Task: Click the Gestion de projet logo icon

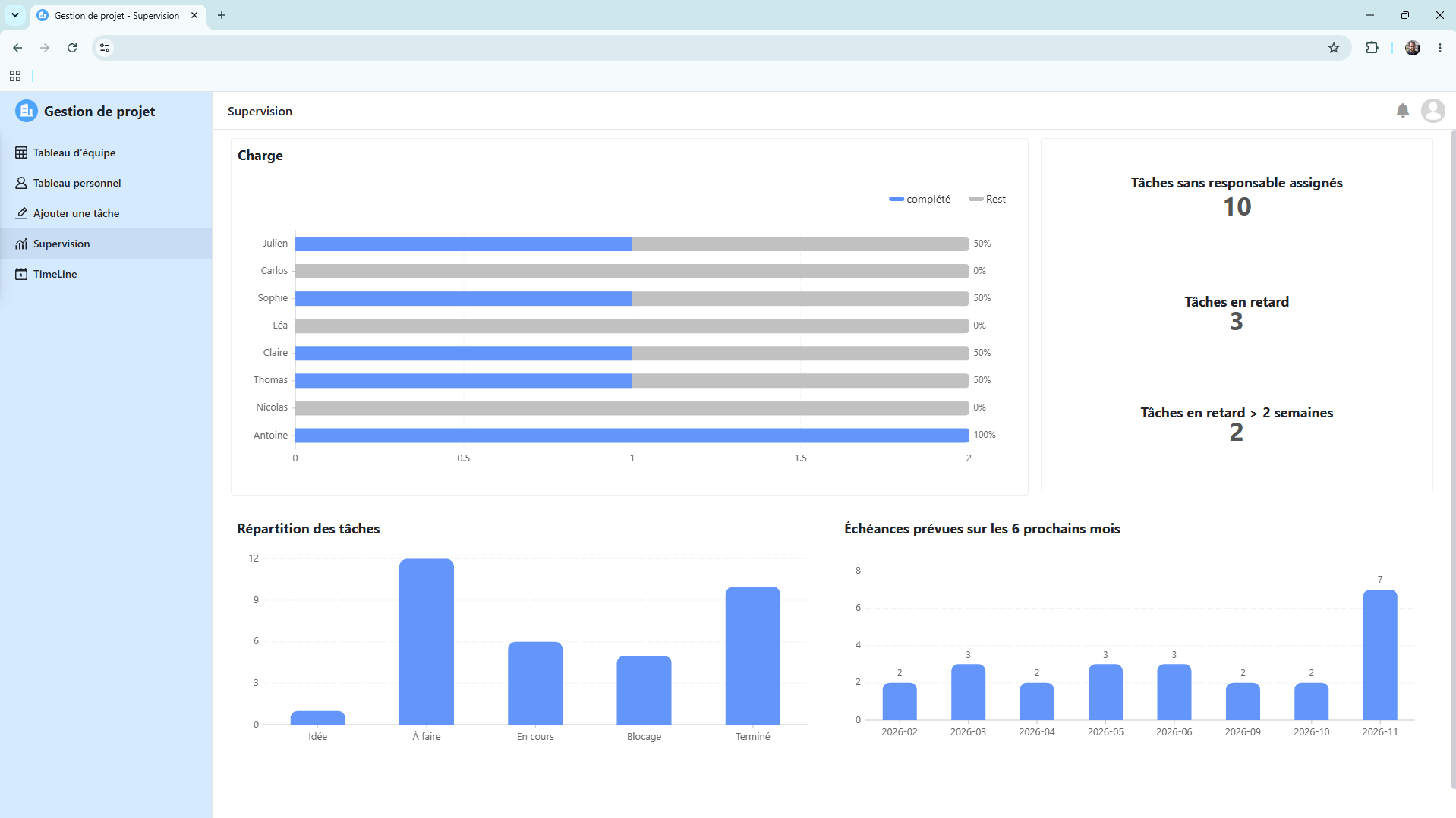Action: coord(27,112)
